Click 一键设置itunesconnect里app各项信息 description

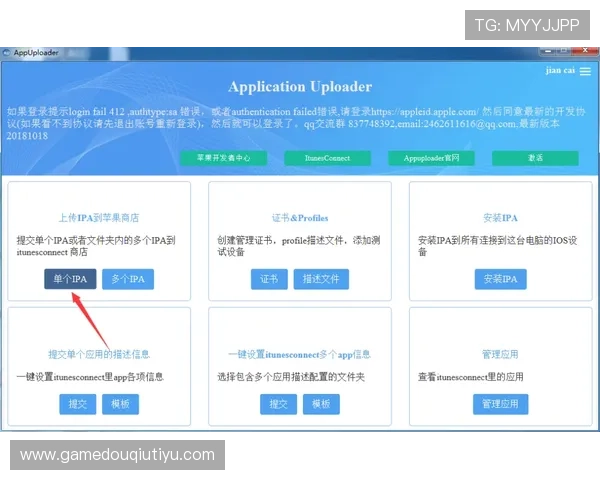pyautogui.click(x=90, y=377)
